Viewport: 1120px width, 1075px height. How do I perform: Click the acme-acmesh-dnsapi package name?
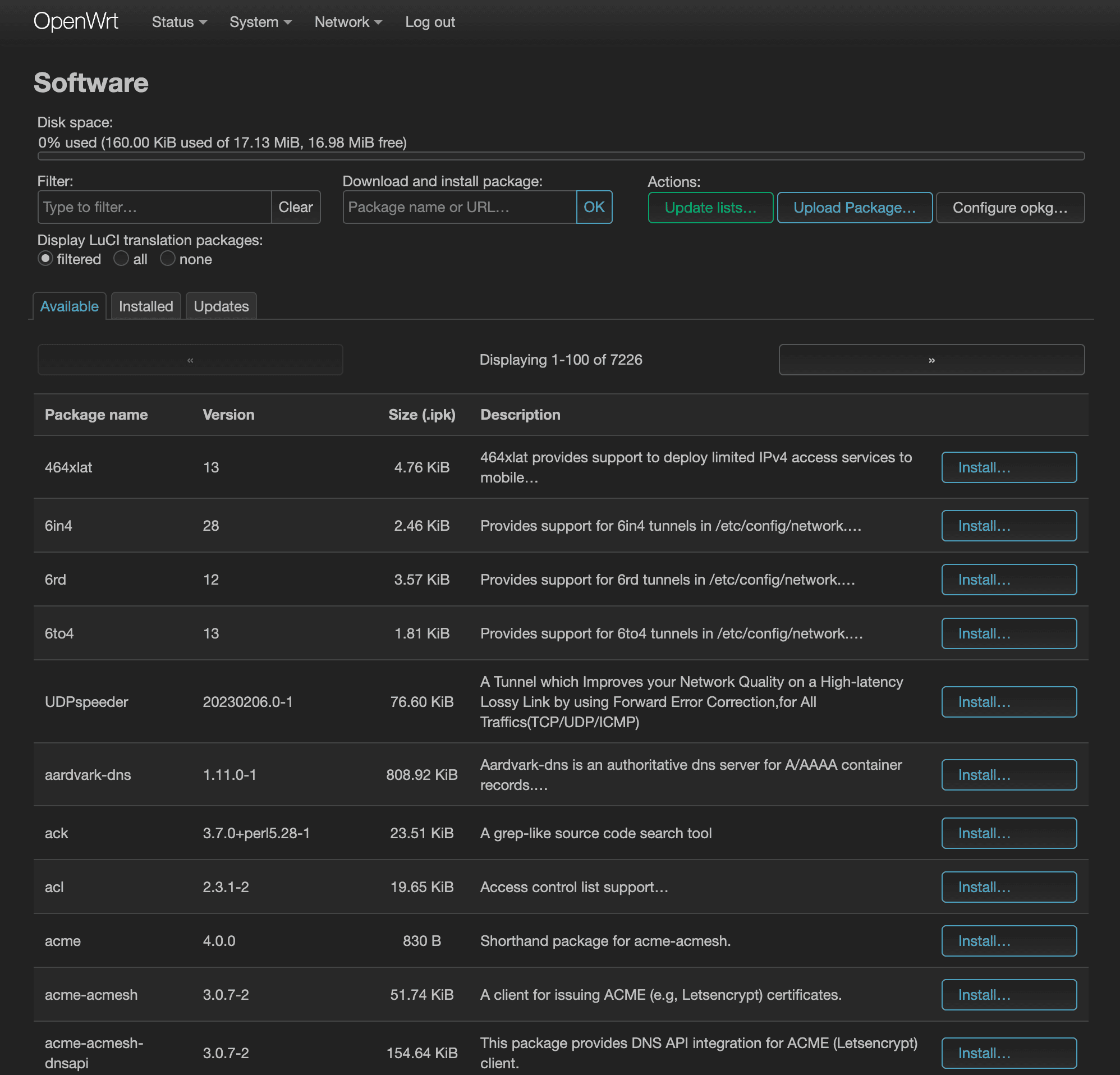point(94,1053)
